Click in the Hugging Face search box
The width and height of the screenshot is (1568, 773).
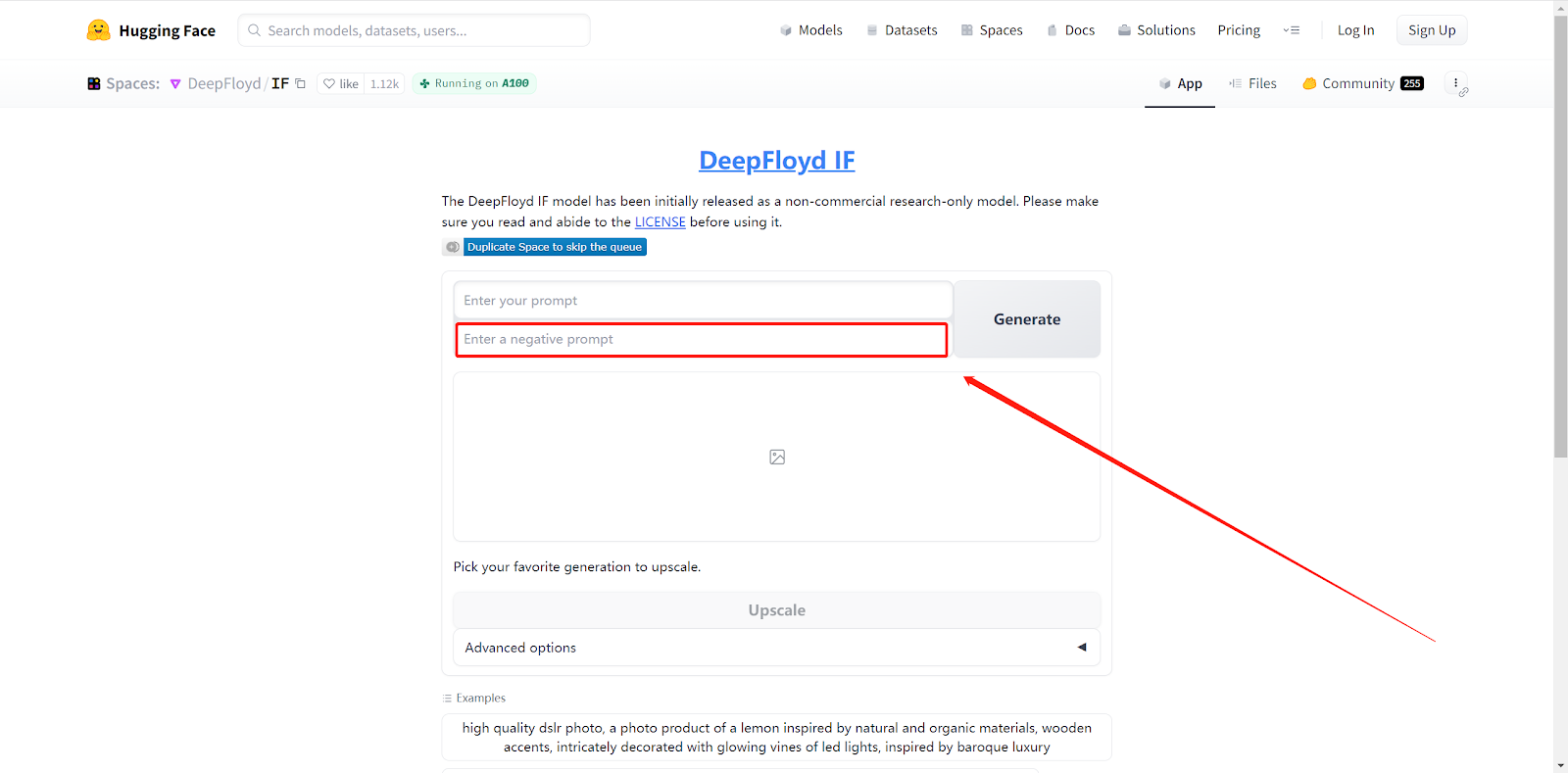415,30
